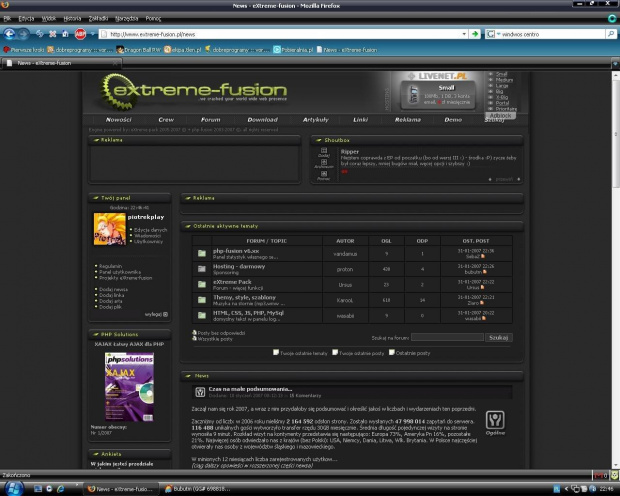Open the Pierwsze kroki bookmark
This screenshot has height=496, width=620.
click(24, 50)
